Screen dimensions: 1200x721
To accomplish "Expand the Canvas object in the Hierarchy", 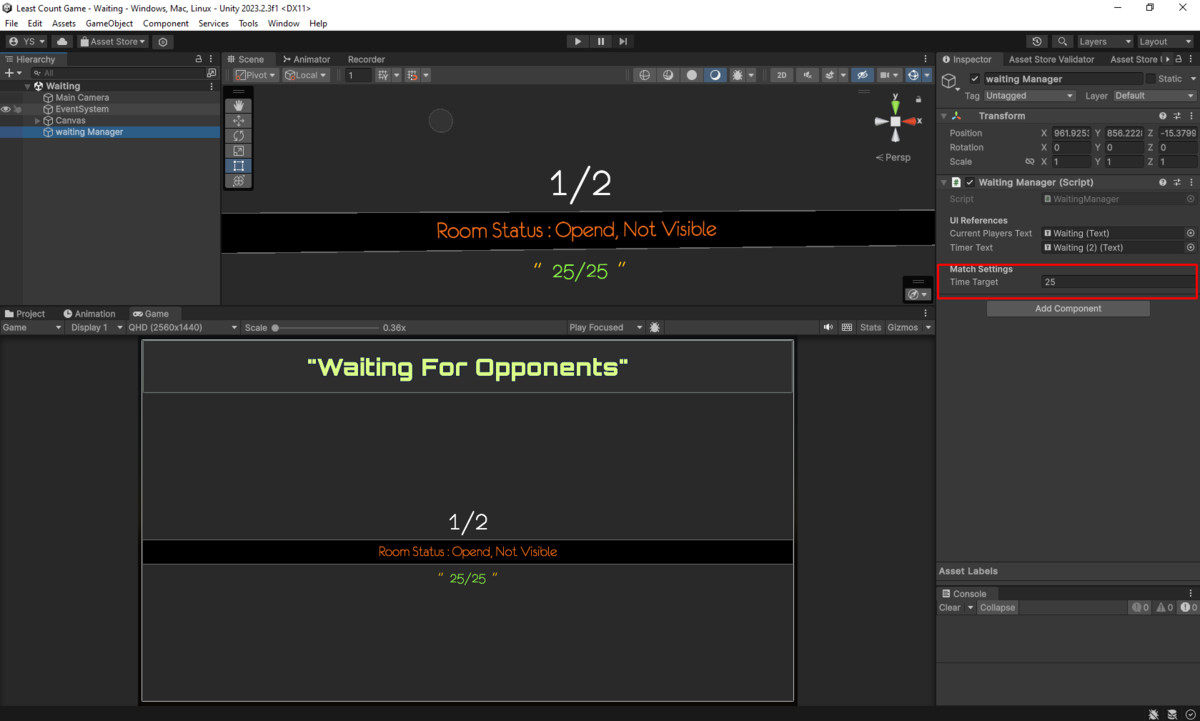I will coord(37,120).
